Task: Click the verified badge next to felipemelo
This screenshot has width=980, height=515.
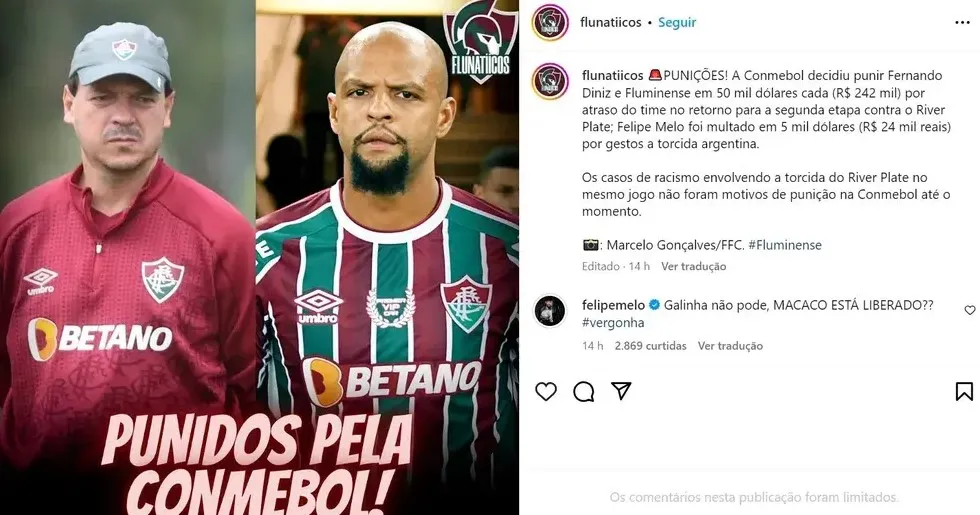Action: pyautogui.click(x=654, y=305)
